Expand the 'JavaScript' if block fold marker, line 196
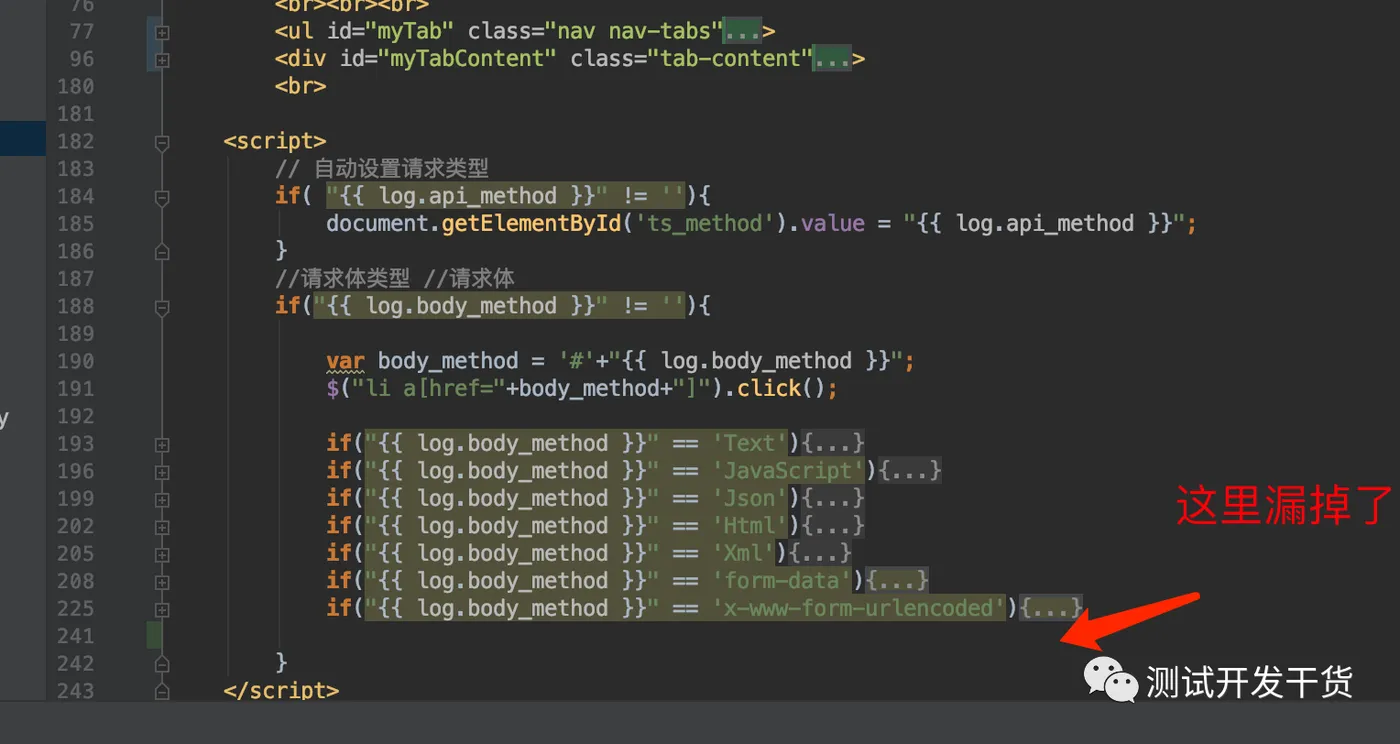The width and height of the screenshot is (1400, 744). click(162, 472)
